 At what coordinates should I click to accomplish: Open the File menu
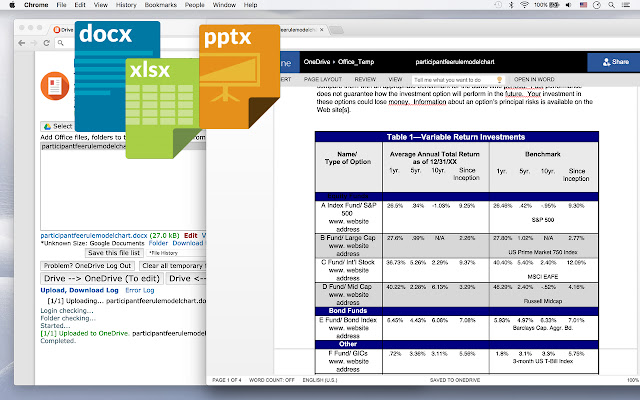click(x=61, y=5)
